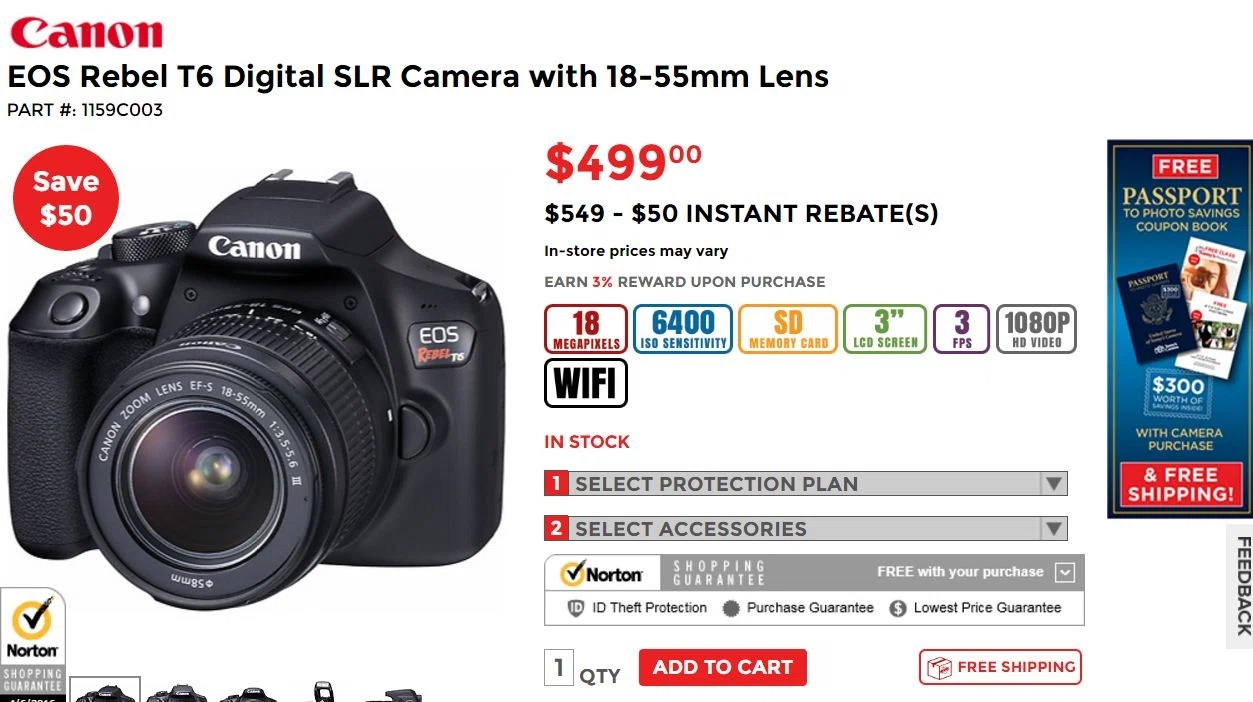Expand the Norton guarantee details chevron
The image size is (1253, 702).
click(x=1065, y=573)
